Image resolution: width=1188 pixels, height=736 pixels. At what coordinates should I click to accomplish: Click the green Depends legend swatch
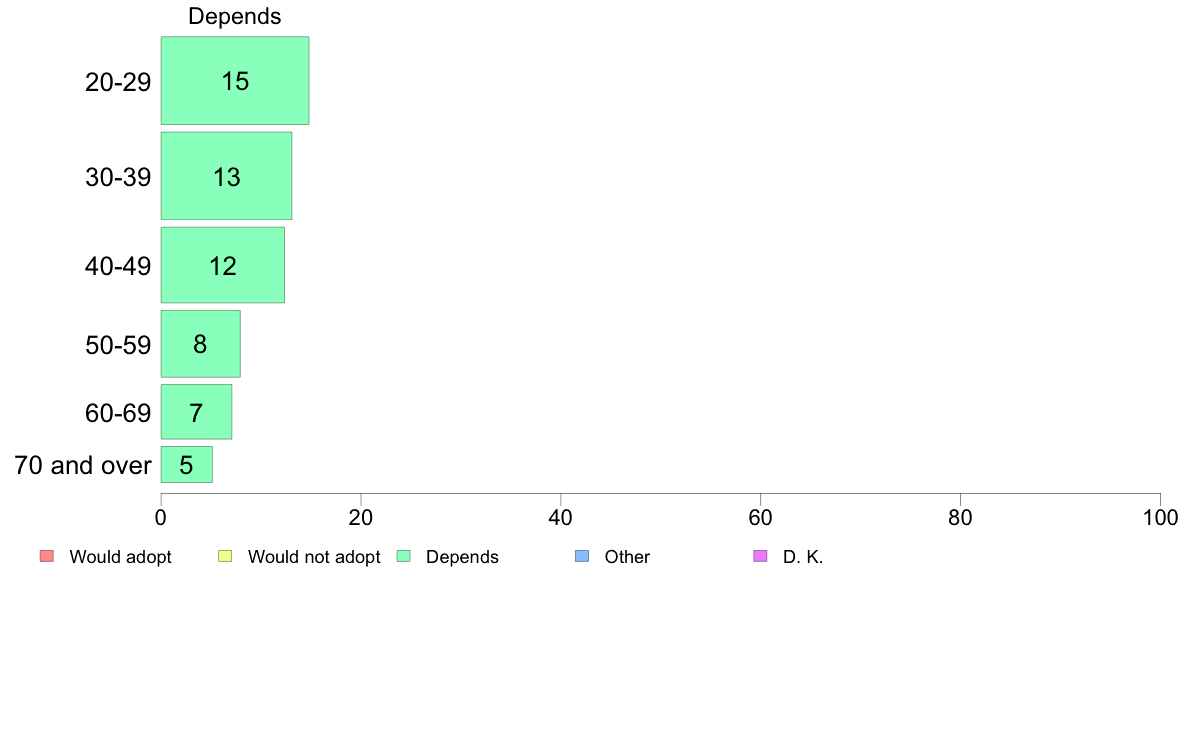[404, 556]
